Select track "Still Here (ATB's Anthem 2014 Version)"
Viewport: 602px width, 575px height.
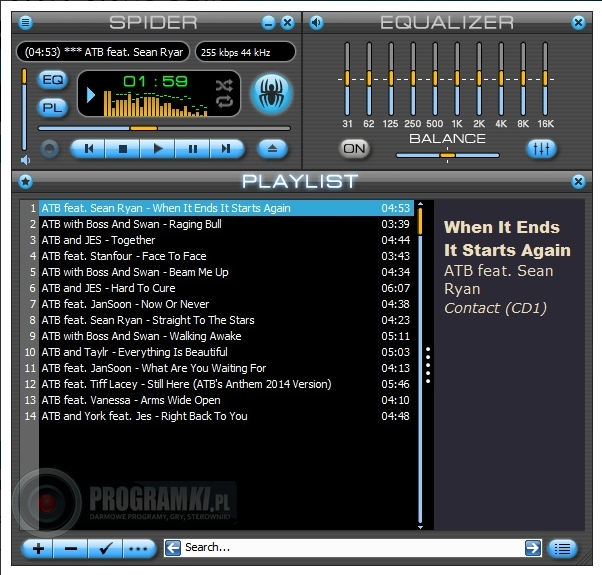tap(226, 384)
